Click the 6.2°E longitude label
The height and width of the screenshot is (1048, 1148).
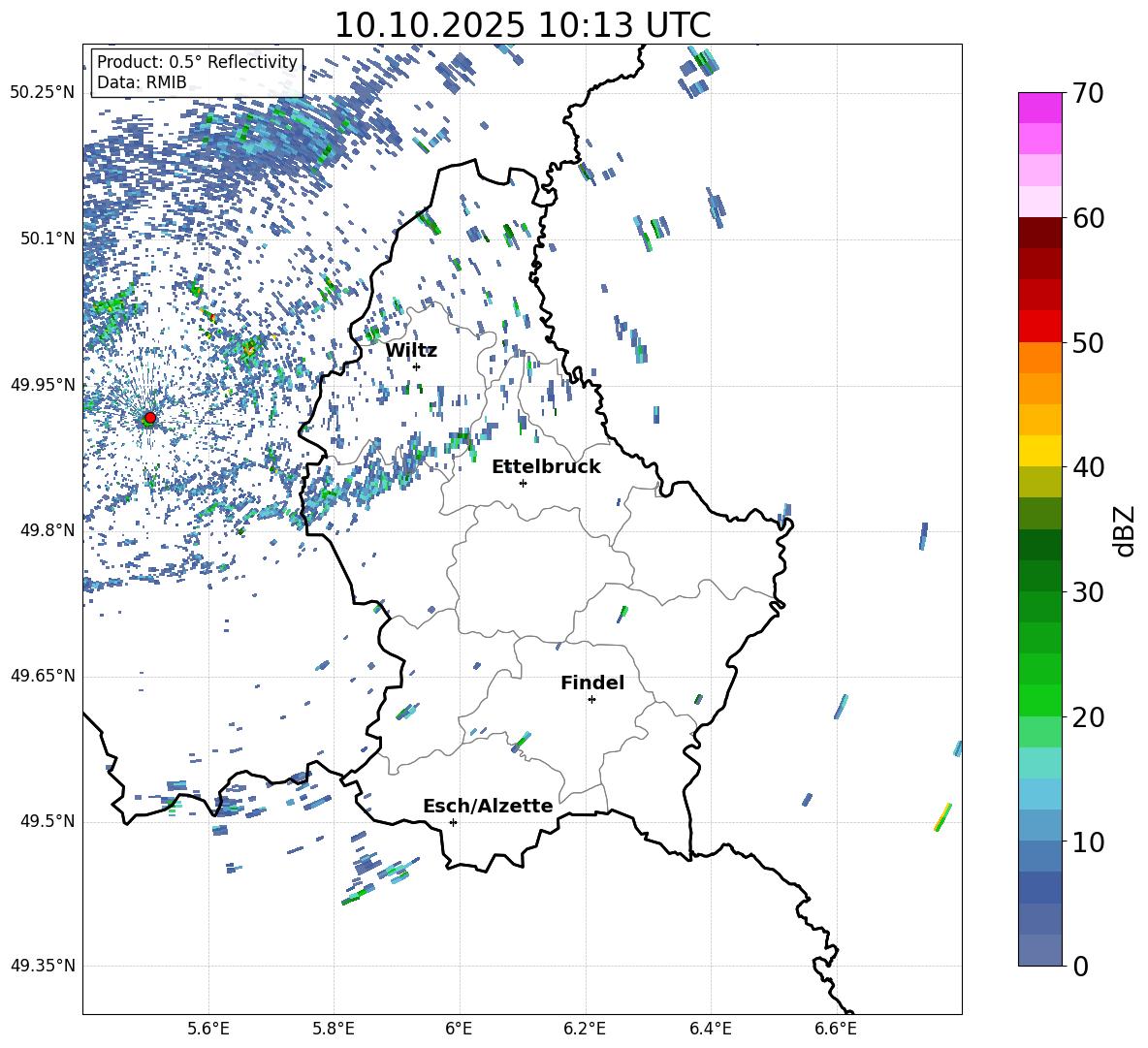585,1029
